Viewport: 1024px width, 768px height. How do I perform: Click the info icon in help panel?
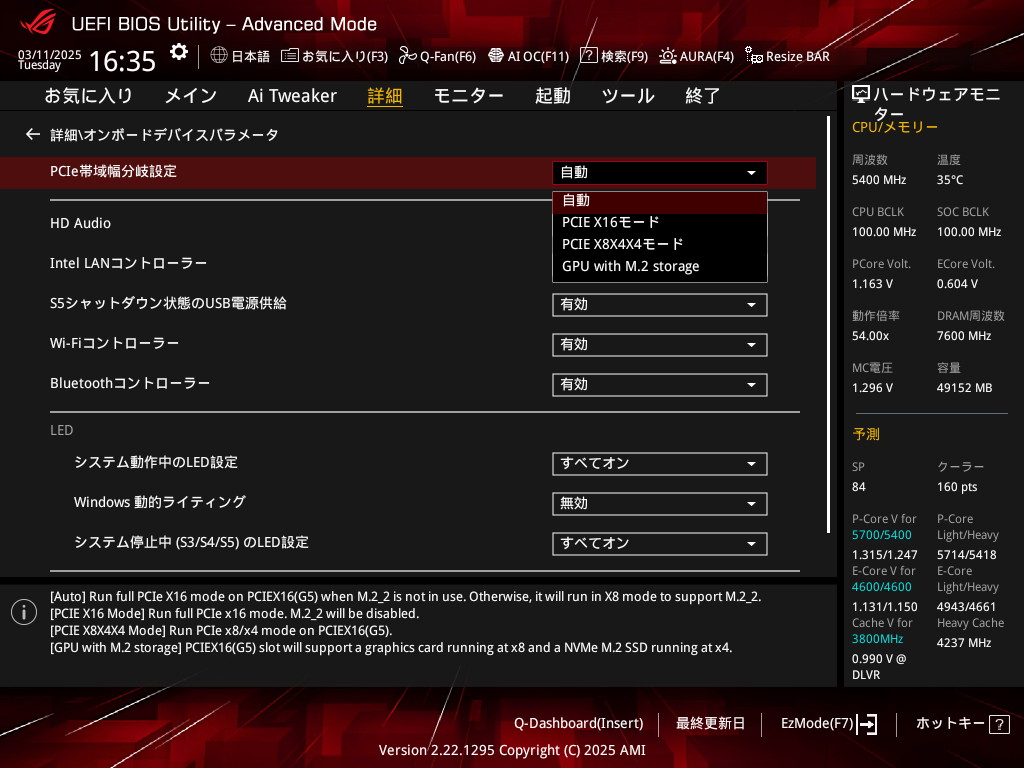point(24,612)
